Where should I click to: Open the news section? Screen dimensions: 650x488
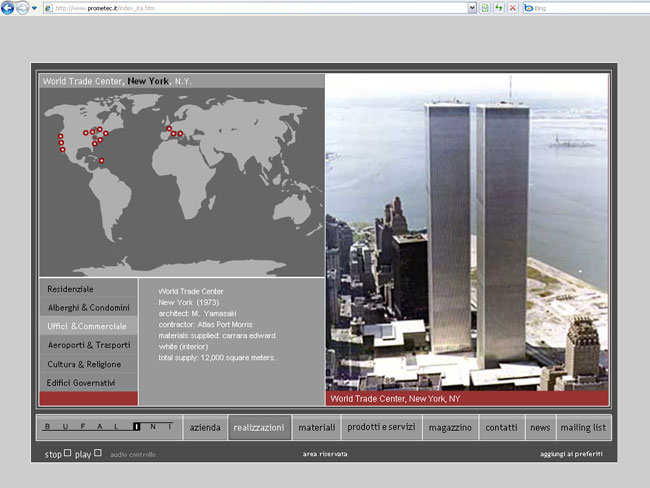tap(540, 427)
